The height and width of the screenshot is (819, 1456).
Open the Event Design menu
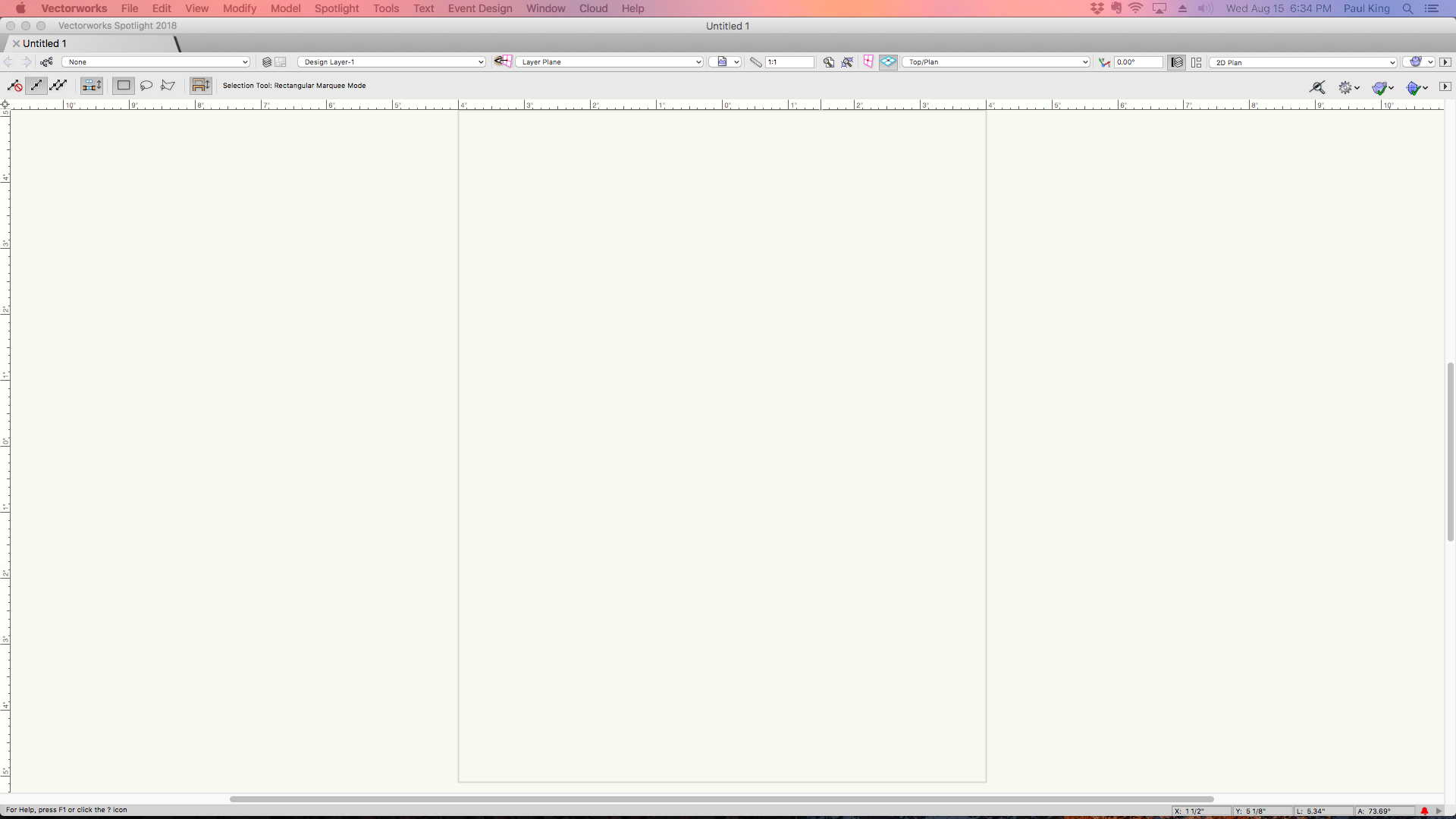pyautogui.click(x=479, y=8)
